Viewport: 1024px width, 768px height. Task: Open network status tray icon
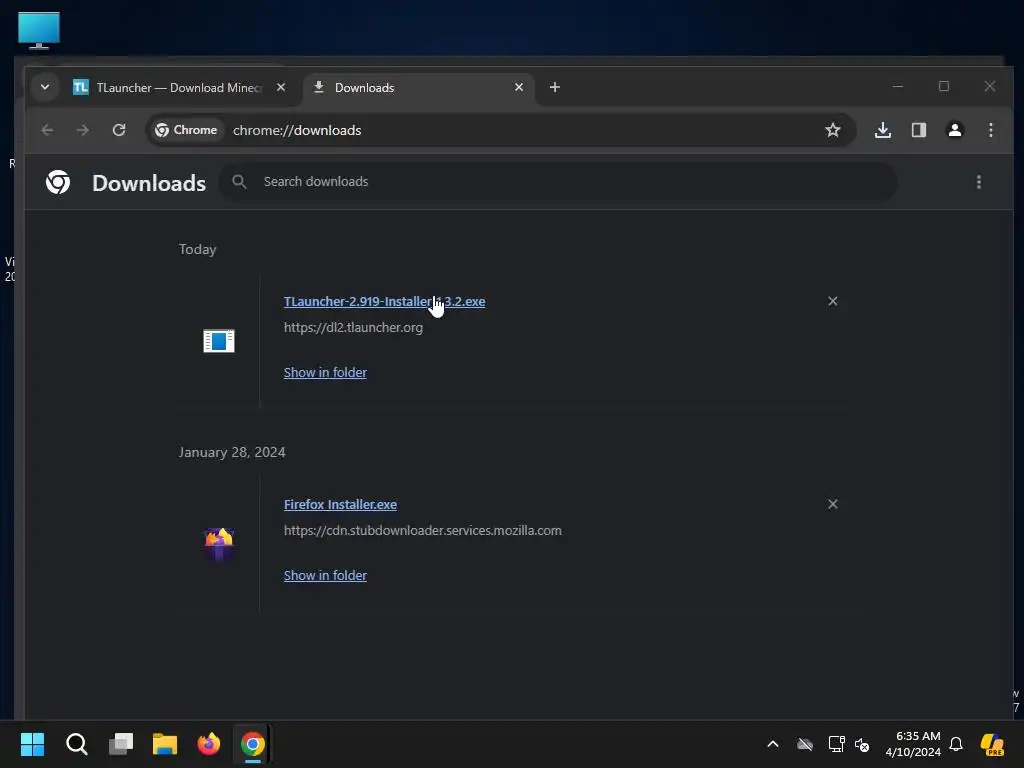[836, 744]
